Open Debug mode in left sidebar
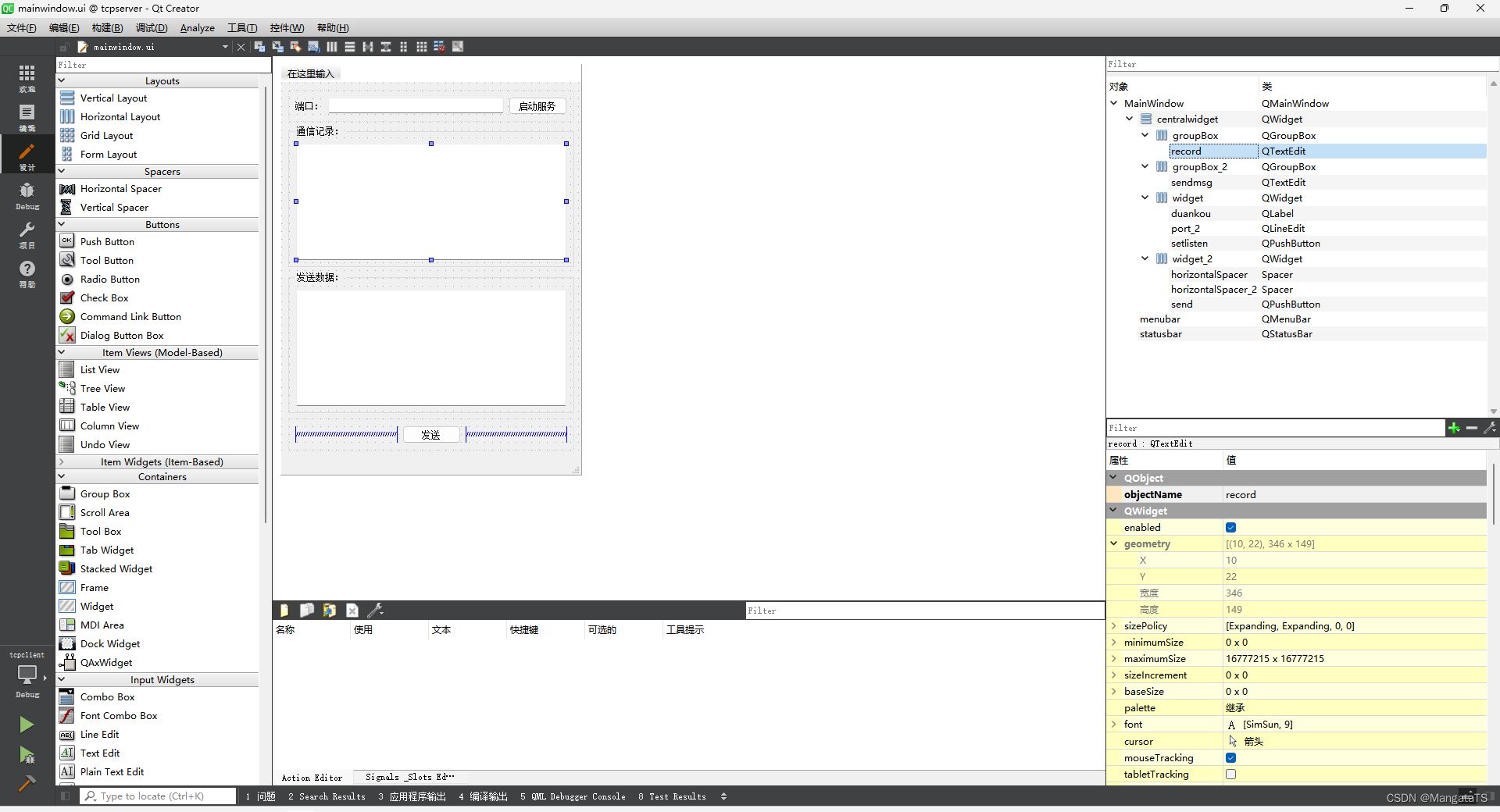The image size is (1500, 812). pos(27,195)
